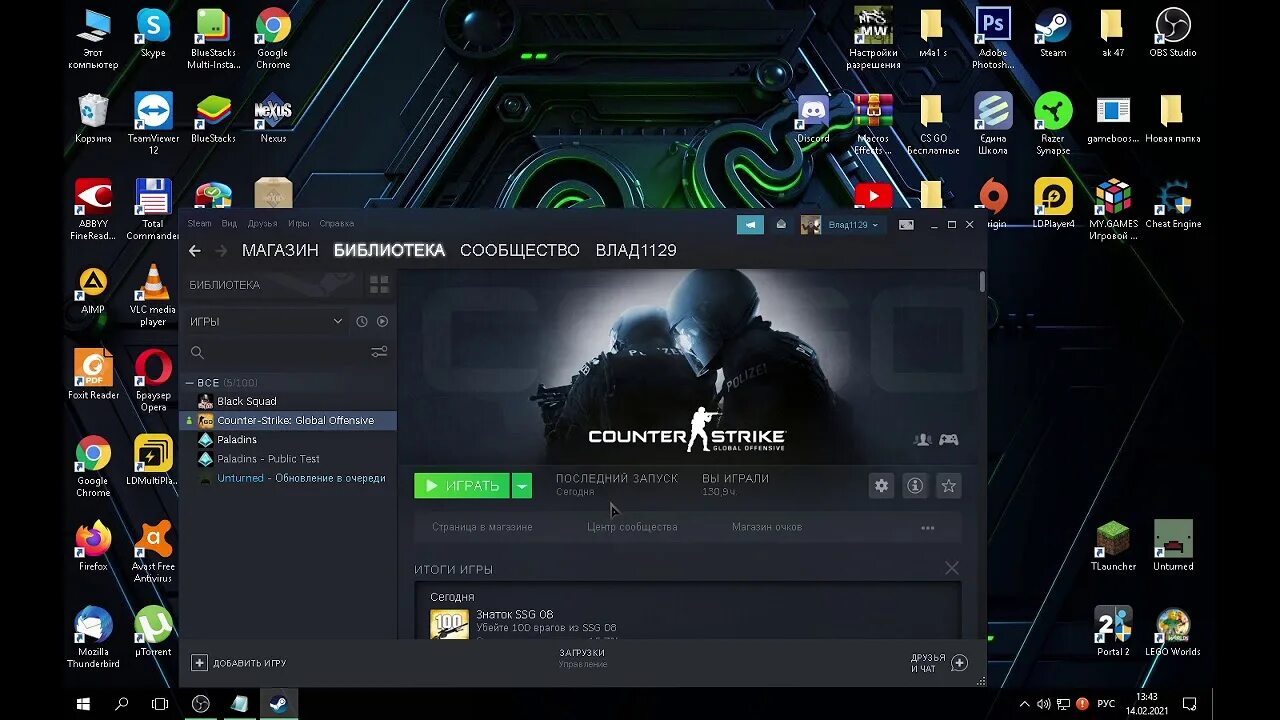Open the Друзья menu
Image resolution: width=1280 pixels, height=720 pixels.
[x=263, y=224]
